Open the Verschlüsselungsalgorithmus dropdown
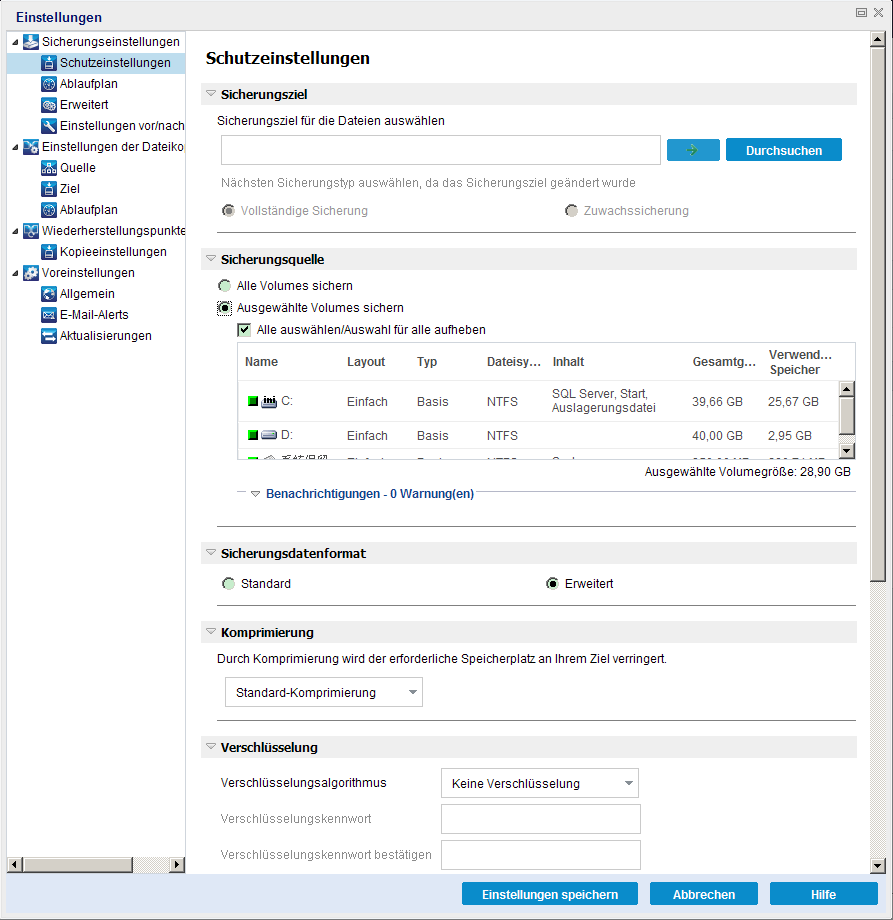This screenshot has width=893, height=920. click(540, 783)
